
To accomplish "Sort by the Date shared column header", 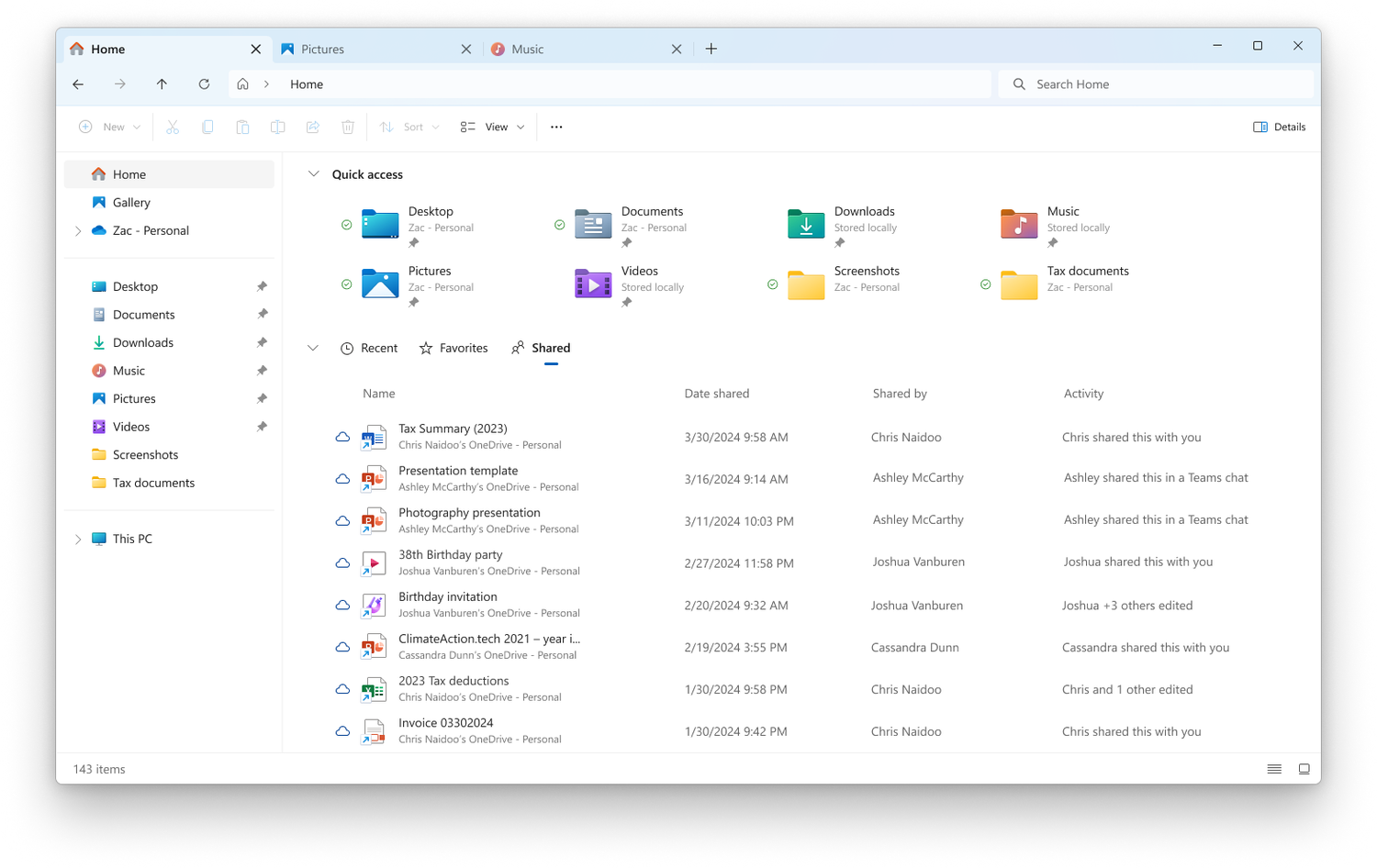I will (717, 394).
